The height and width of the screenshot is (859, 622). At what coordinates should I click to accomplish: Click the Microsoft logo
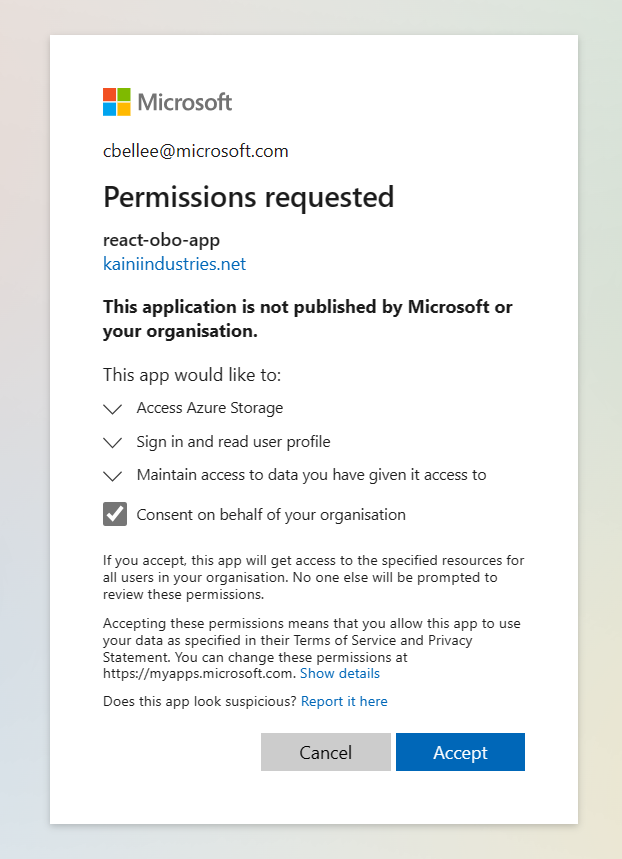[x=168, y=102]
